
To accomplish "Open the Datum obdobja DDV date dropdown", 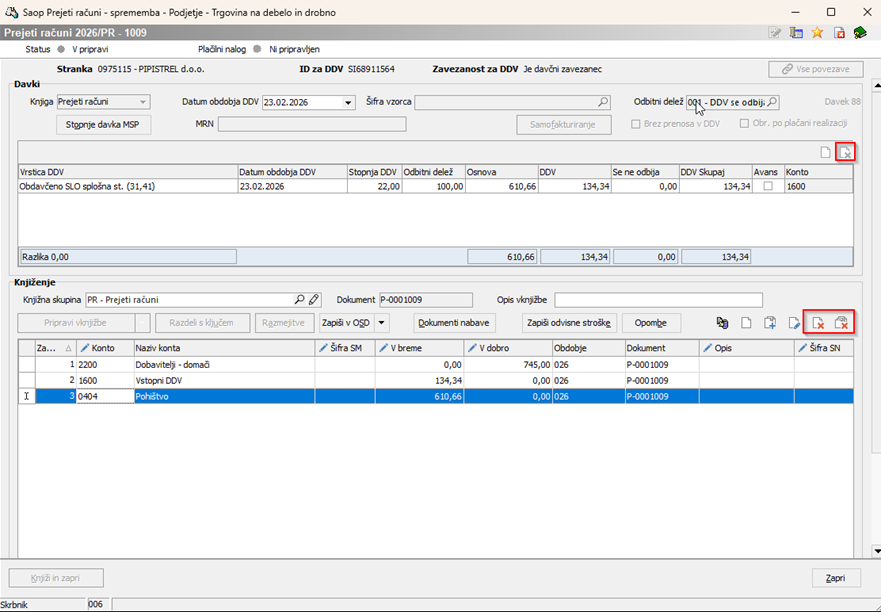I will click(x=348, y=102).
